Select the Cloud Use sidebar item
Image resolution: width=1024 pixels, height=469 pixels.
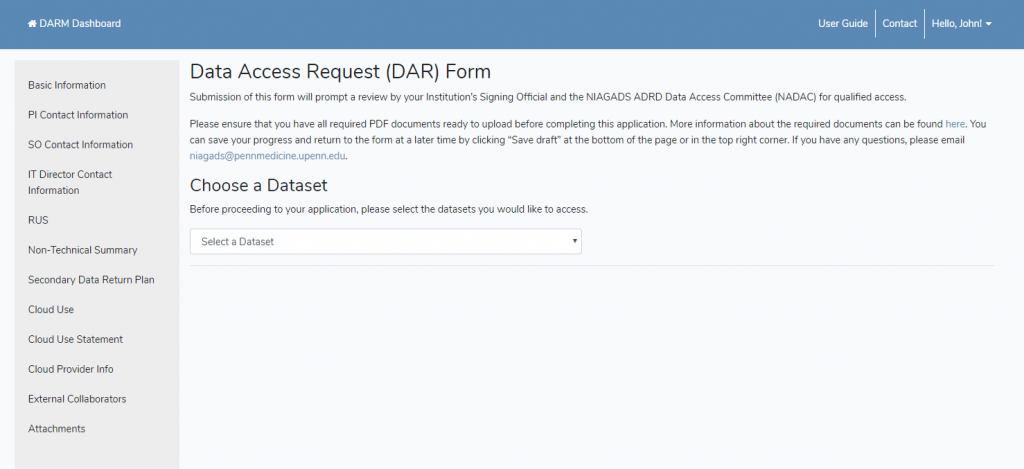point(51,310)
